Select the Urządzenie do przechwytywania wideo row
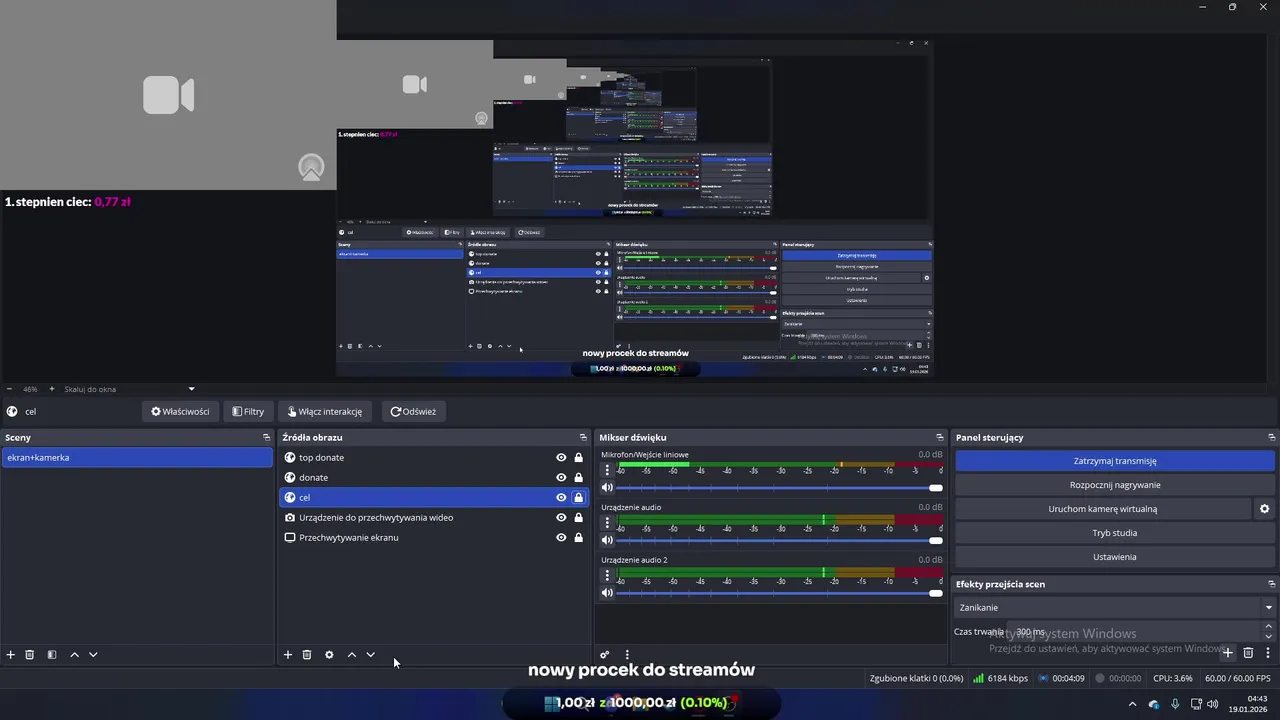 click(433, 518)
